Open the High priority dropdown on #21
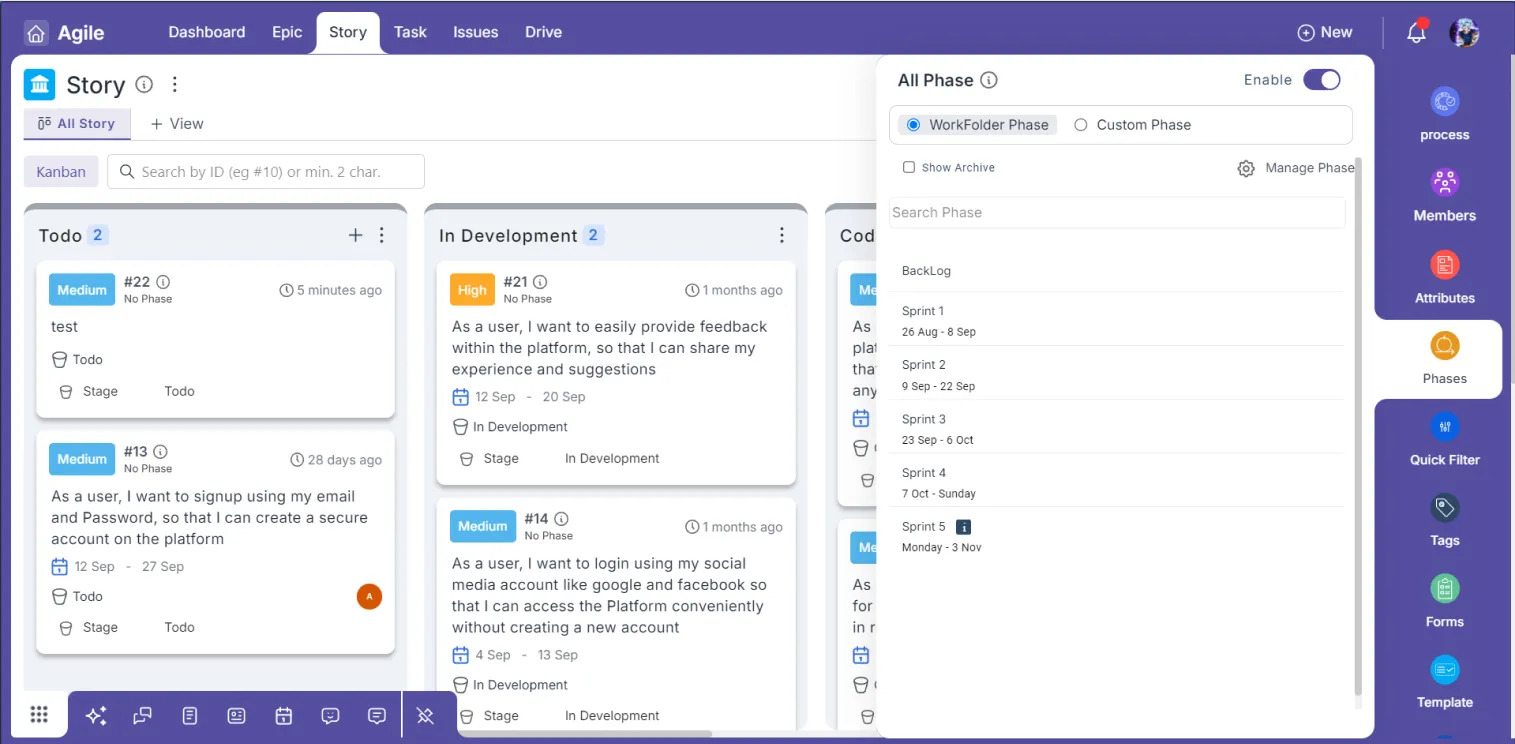This screenshot has height=744, width=1515. tap(472, 290)
